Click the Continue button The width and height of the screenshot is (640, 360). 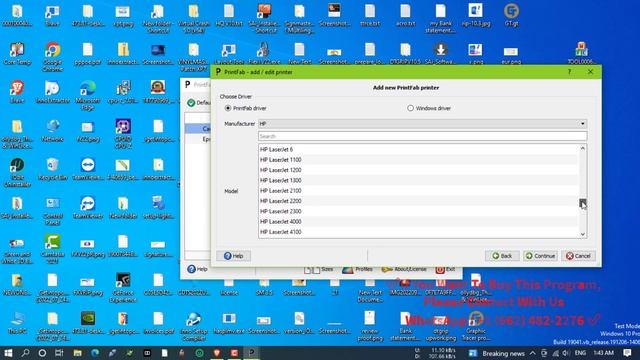540,256
